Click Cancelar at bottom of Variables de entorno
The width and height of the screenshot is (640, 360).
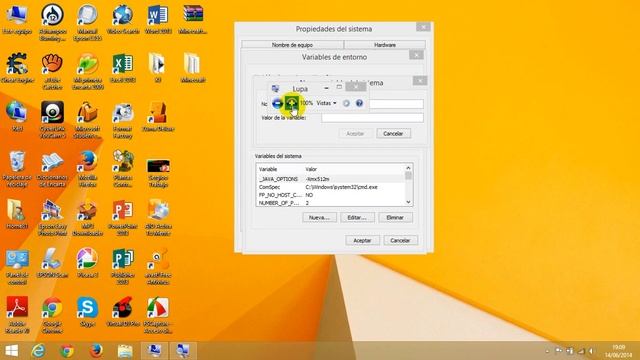click(x=400, y=240)
